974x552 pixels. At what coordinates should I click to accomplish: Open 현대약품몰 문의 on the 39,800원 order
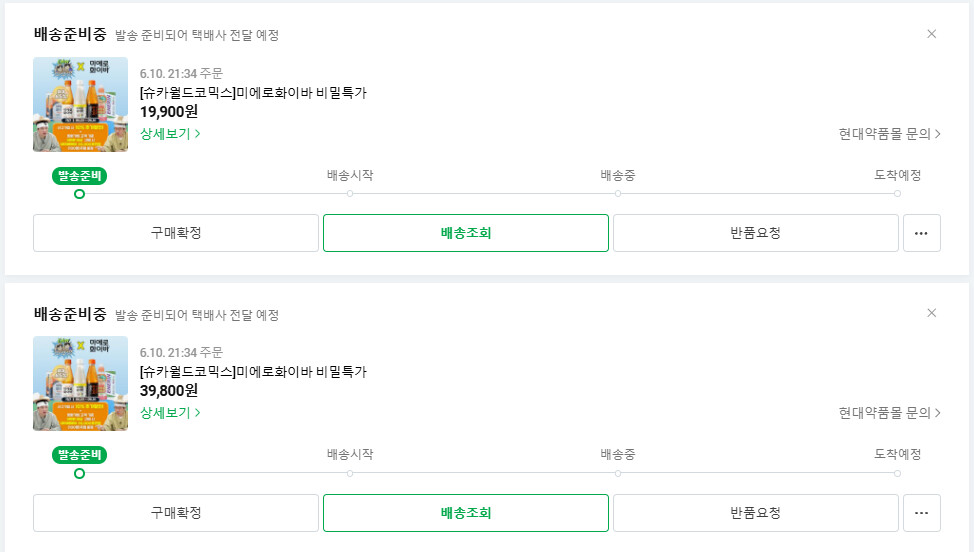tap(889, 412)
